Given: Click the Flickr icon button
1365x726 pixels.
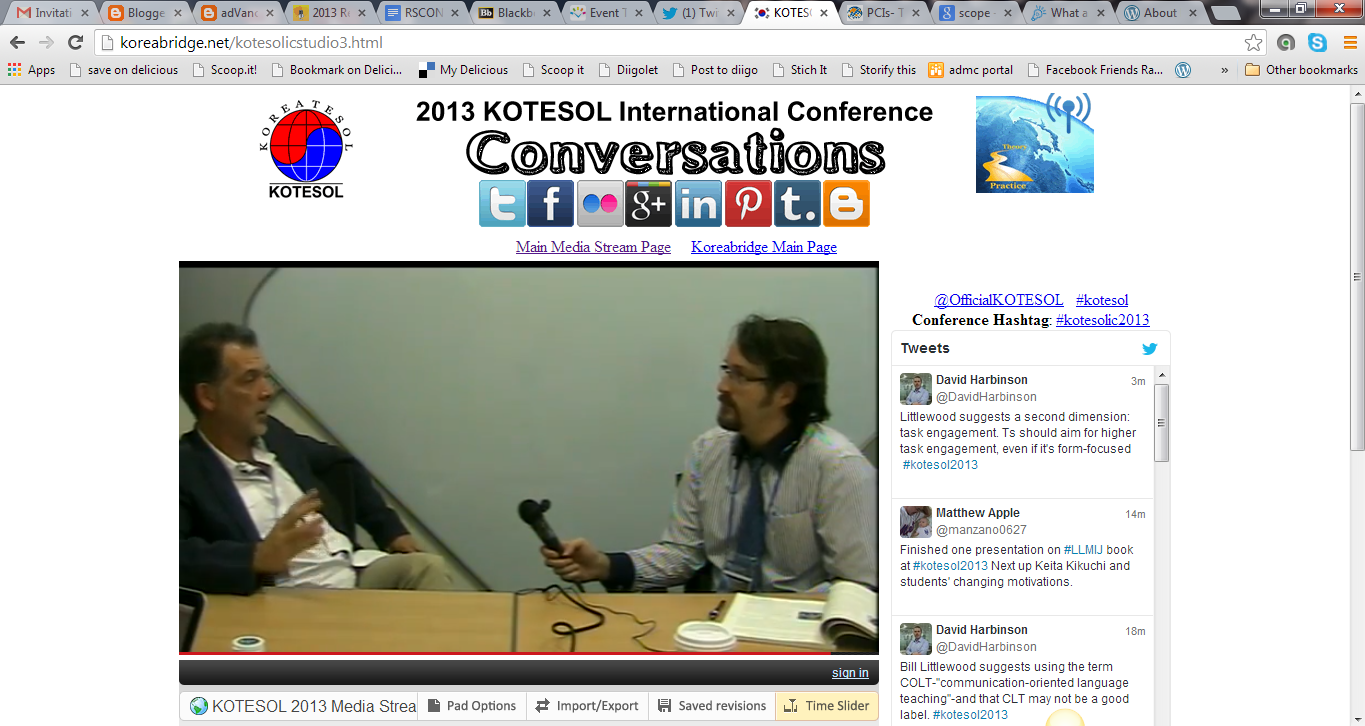Looking at the screenshot, I should 600,204.
